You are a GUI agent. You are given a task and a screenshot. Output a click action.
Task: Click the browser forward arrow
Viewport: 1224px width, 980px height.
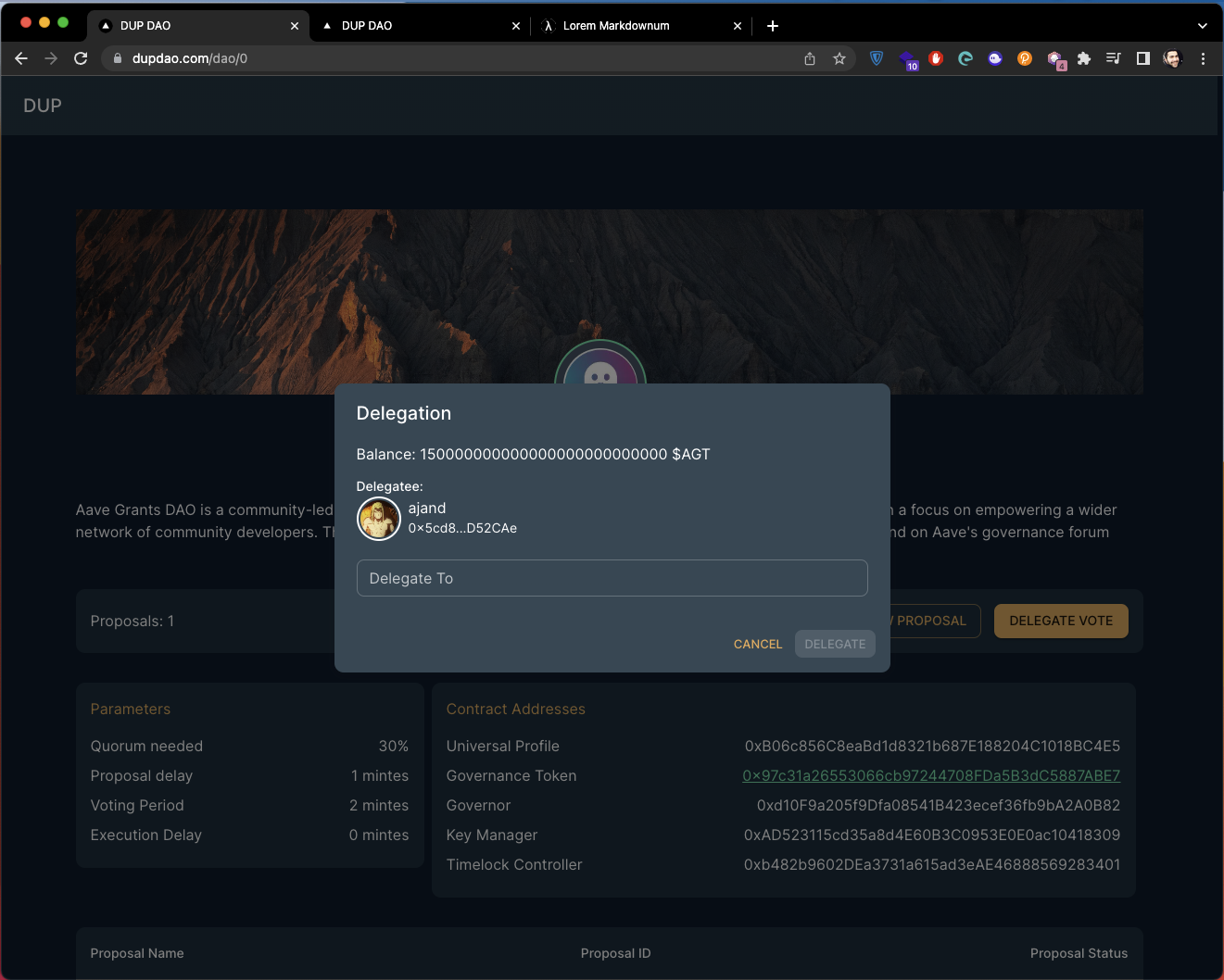tap(51, 58)
